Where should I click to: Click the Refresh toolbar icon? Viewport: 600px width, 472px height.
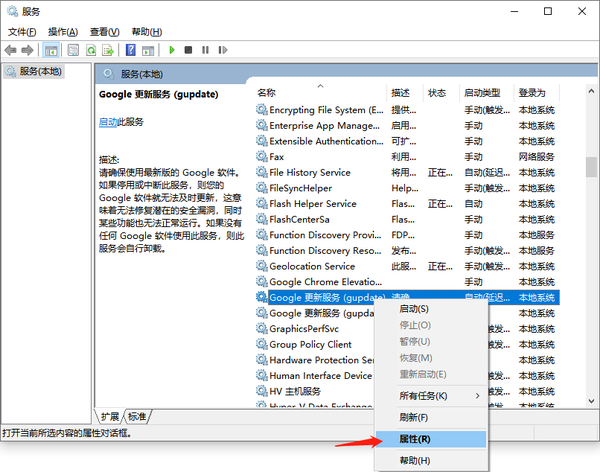coord(91,50)
